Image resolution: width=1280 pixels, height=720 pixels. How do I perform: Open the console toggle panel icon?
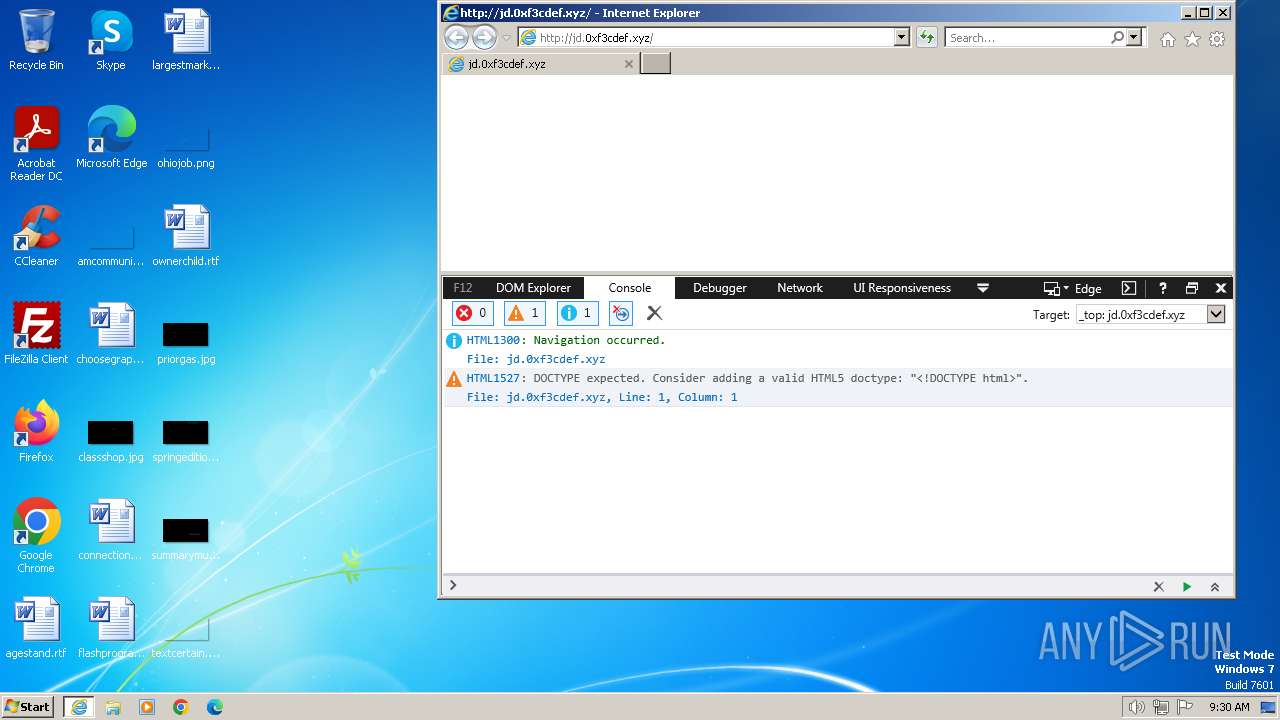coord(1129,288)
